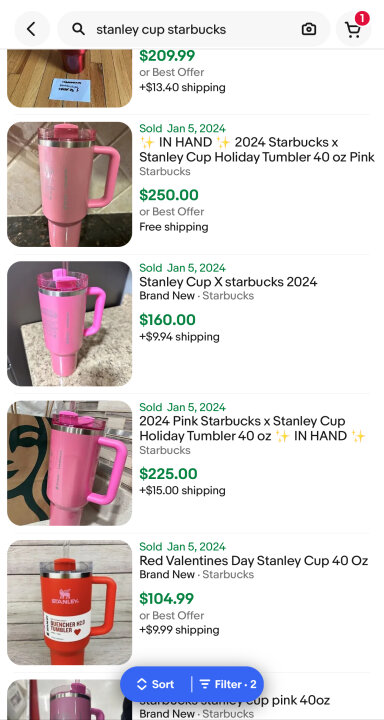384x720 pixels.
Task: Tap the red cart badge showing 1
Action: coord(362,18)
